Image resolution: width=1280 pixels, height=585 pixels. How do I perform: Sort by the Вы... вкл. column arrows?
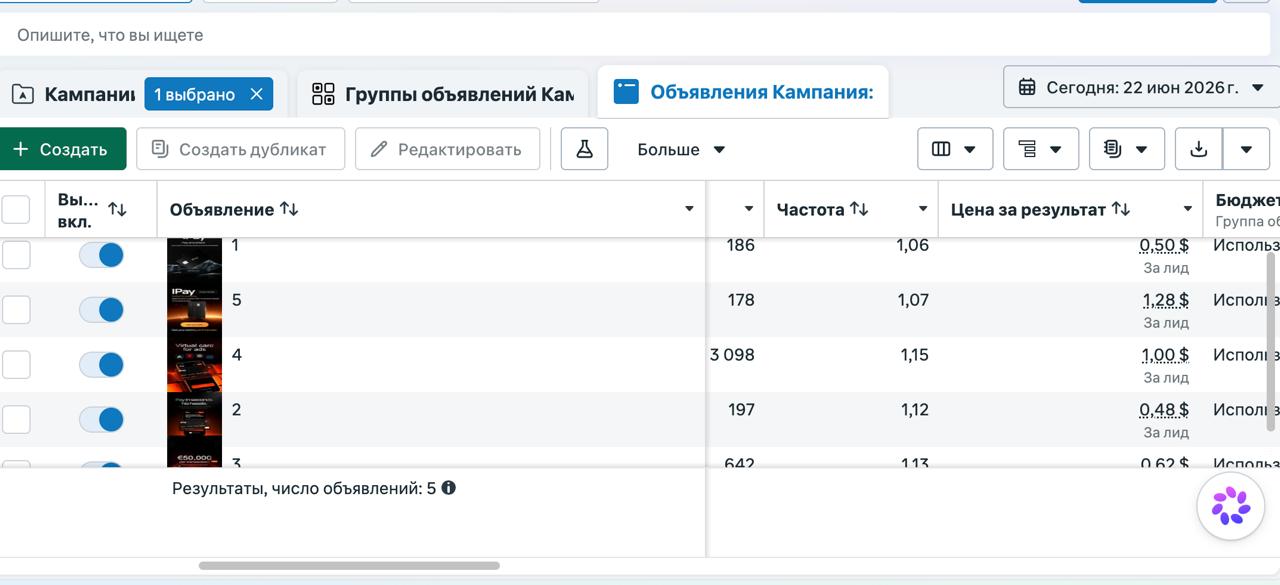point(118,209)
